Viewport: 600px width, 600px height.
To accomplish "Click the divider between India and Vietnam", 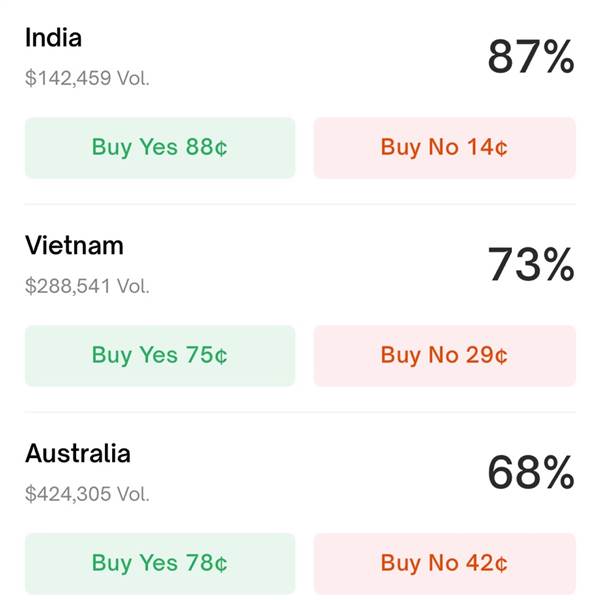I will click(300, 204).
